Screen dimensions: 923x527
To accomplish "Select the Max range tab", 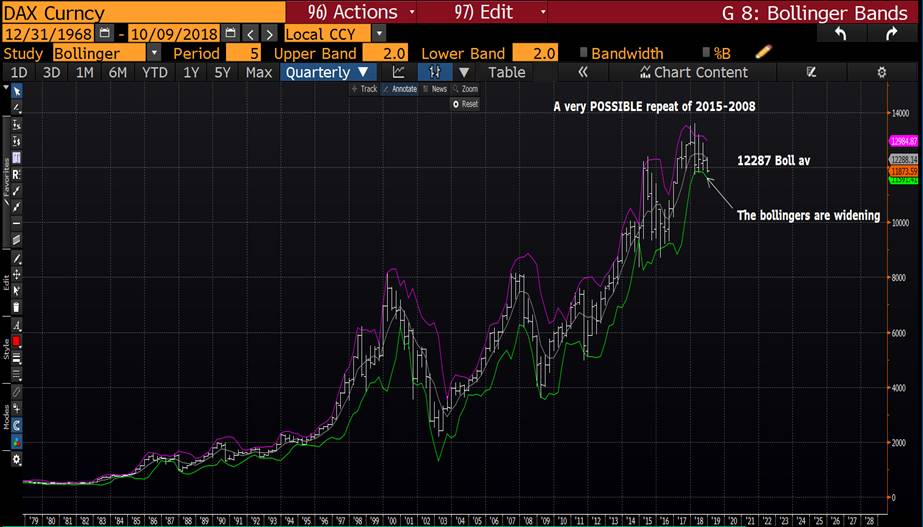I will pos(258,72).
